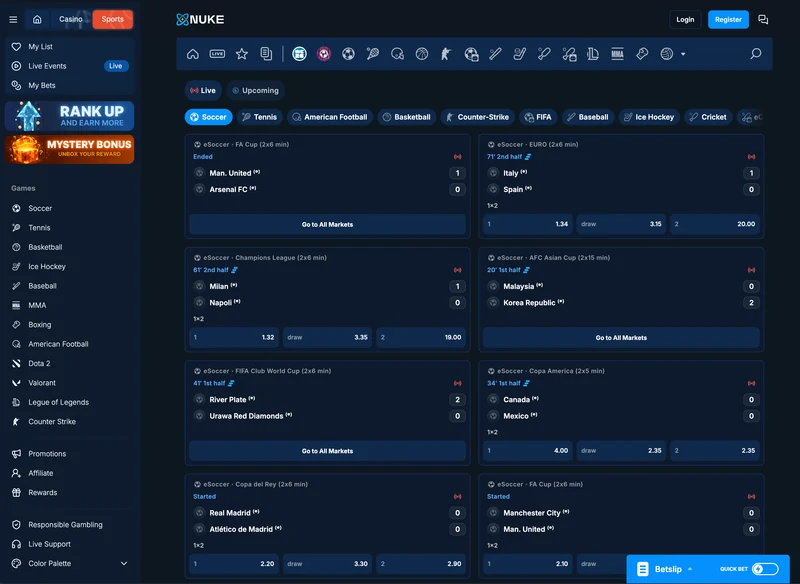The width and height of the screenshot is (800, 584).
Task: Select the League of Legends icon in toolbar
Action: (x=593, y=54)
